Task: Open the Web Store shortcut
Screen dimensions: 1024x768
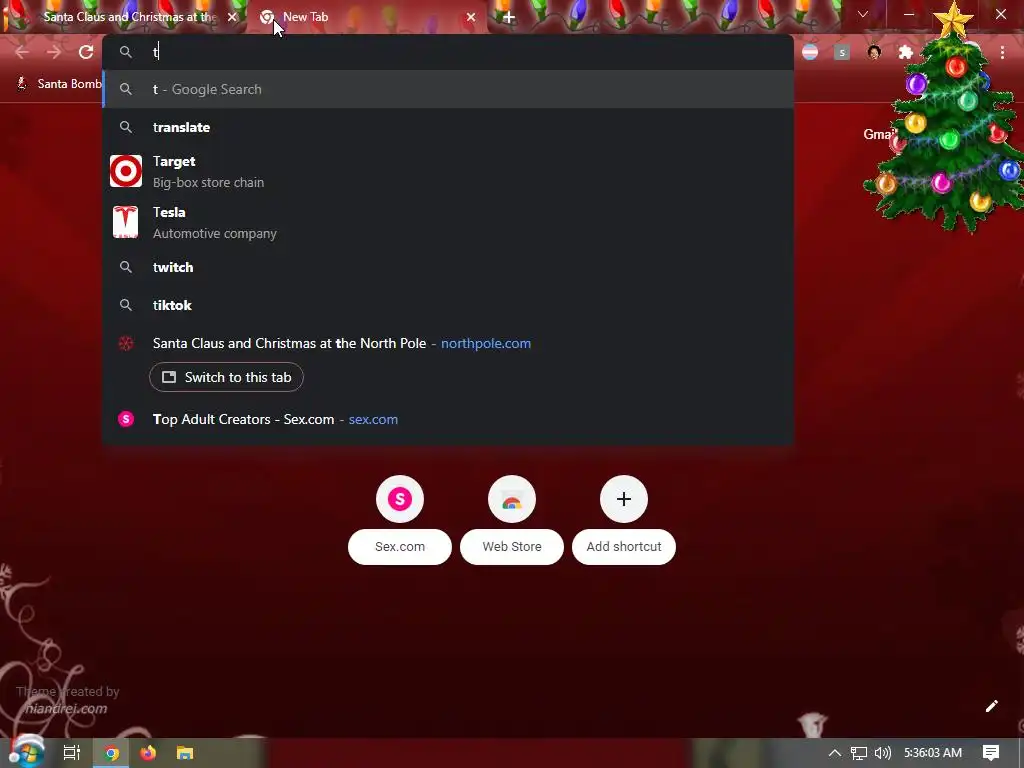Action: coord(511,499)
